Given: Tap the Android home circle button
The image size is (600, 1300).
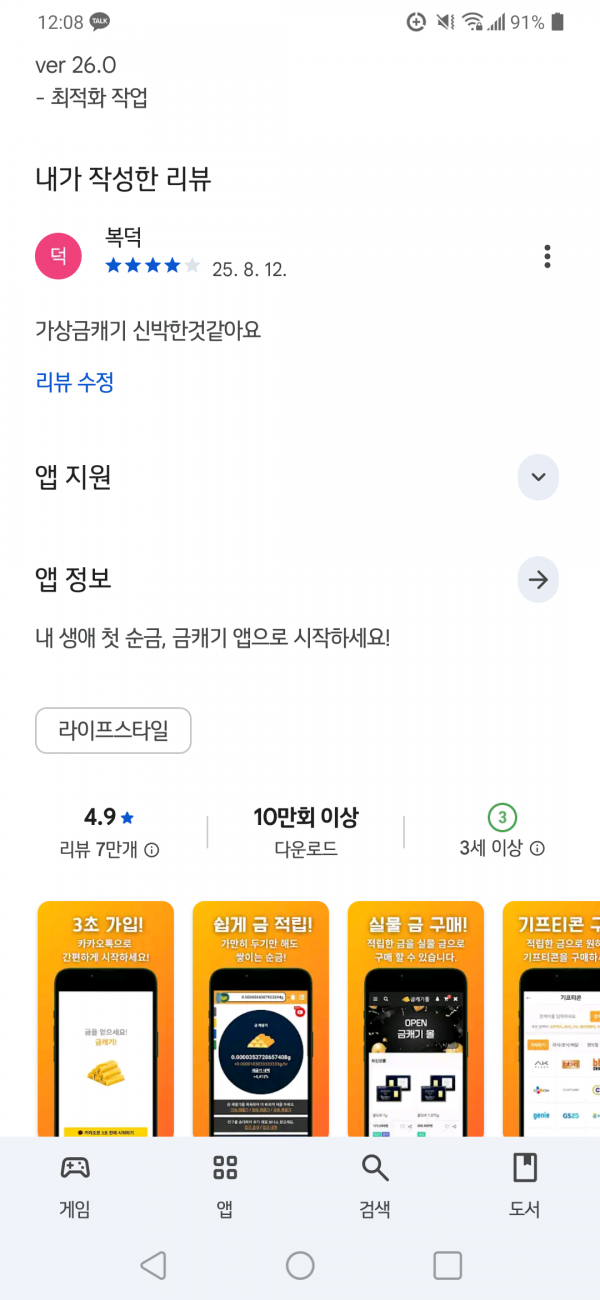Looking at the screenshot, I should click(x=300, y=1265).
